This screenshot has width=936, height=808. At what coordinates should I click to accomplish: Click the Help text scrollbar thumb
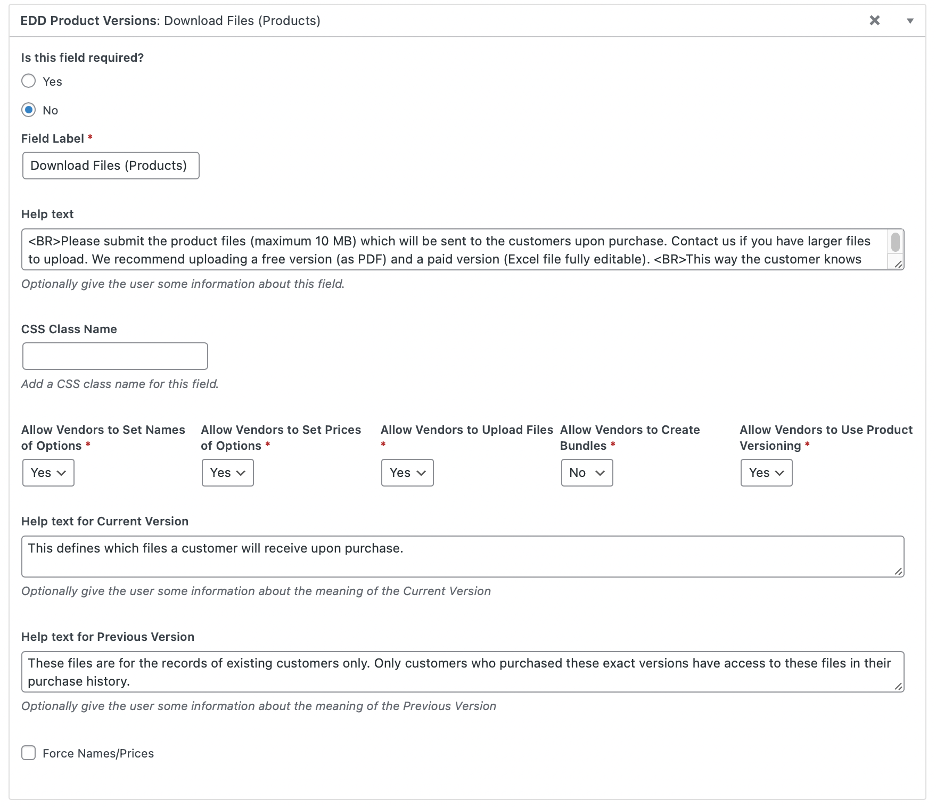pos(895,242)
